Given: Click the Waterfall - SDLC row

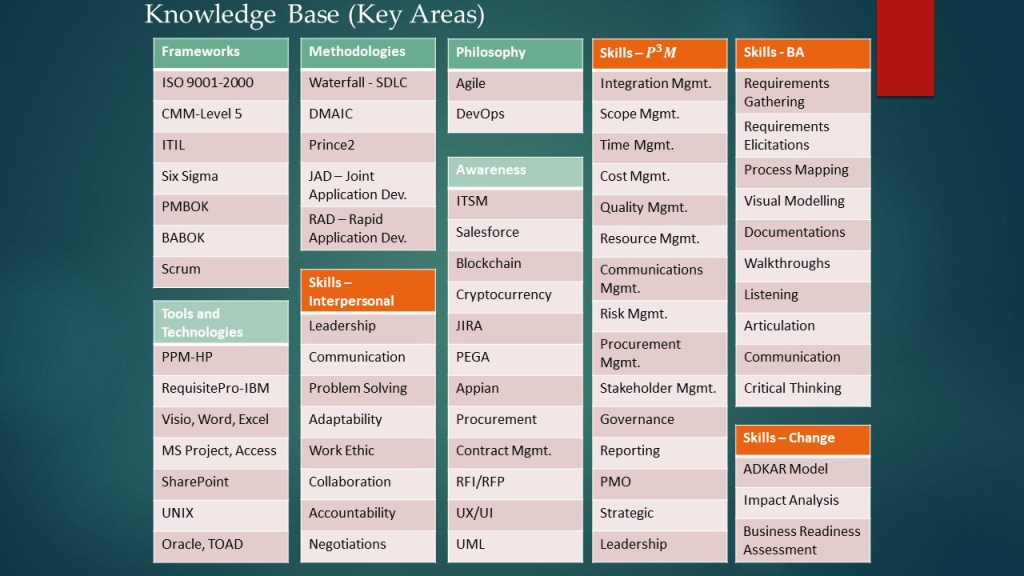Looking at the screenshot, I should click(x=367, y=83).
